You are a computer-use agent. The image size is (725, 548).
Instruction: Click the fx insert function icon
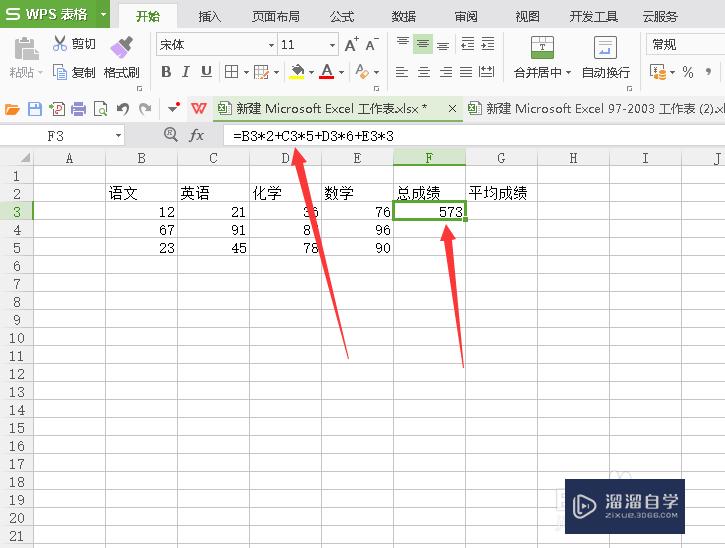point(197,135)
